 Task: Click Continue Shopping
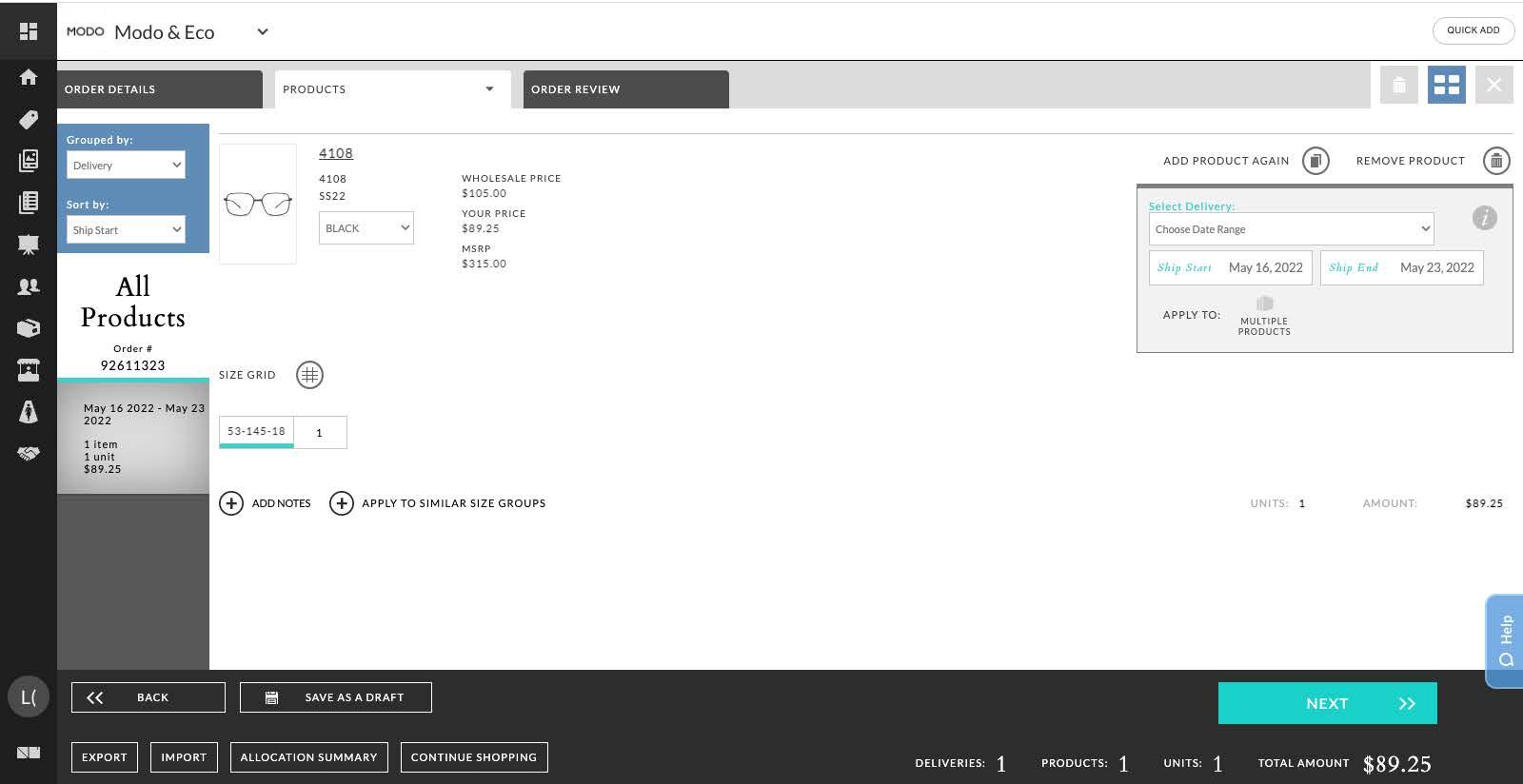(x=474, y=757)
